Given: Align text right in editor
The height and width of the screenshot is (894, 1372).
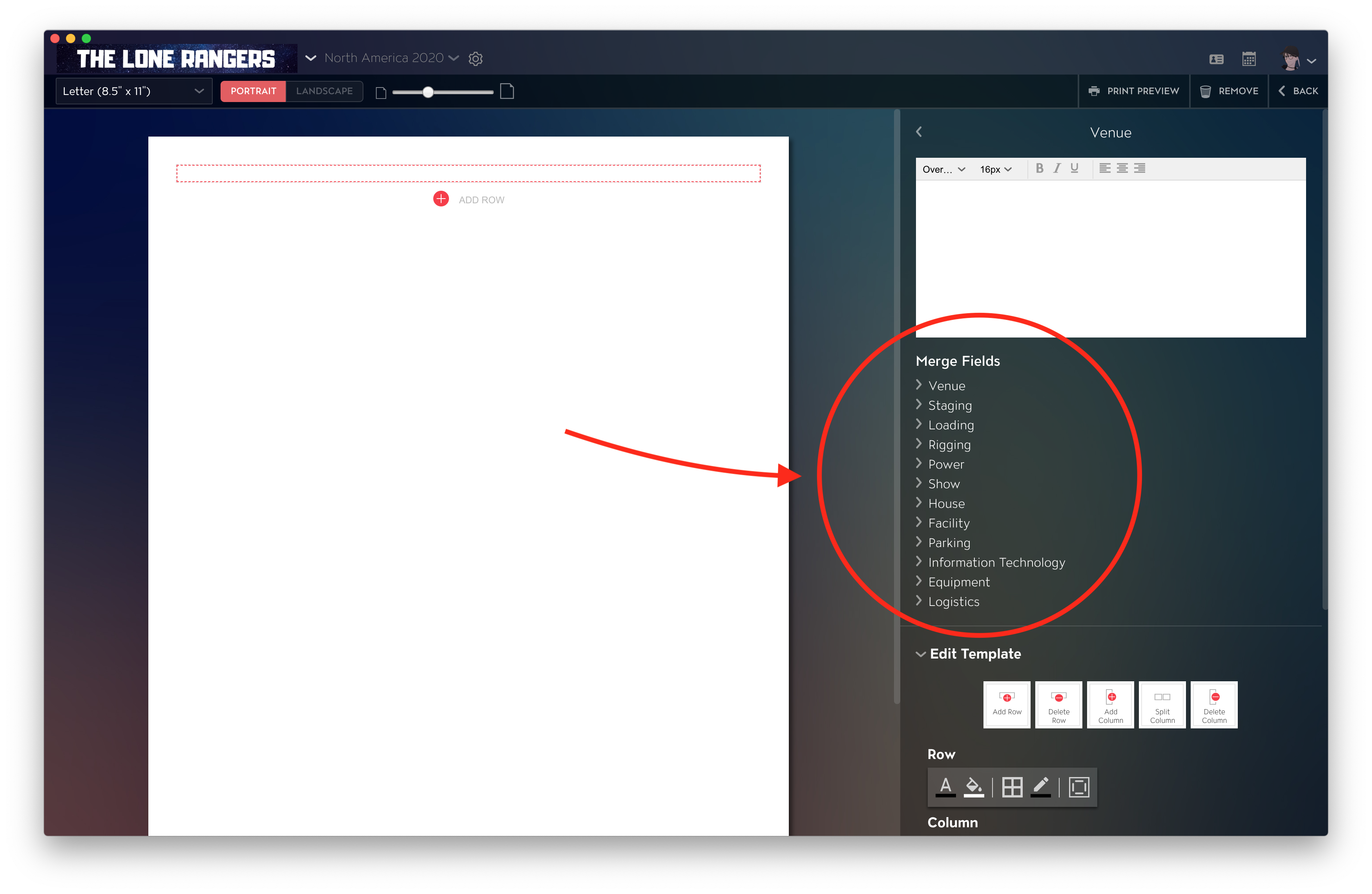Looking at the screenshot, I should point(1140,168).
